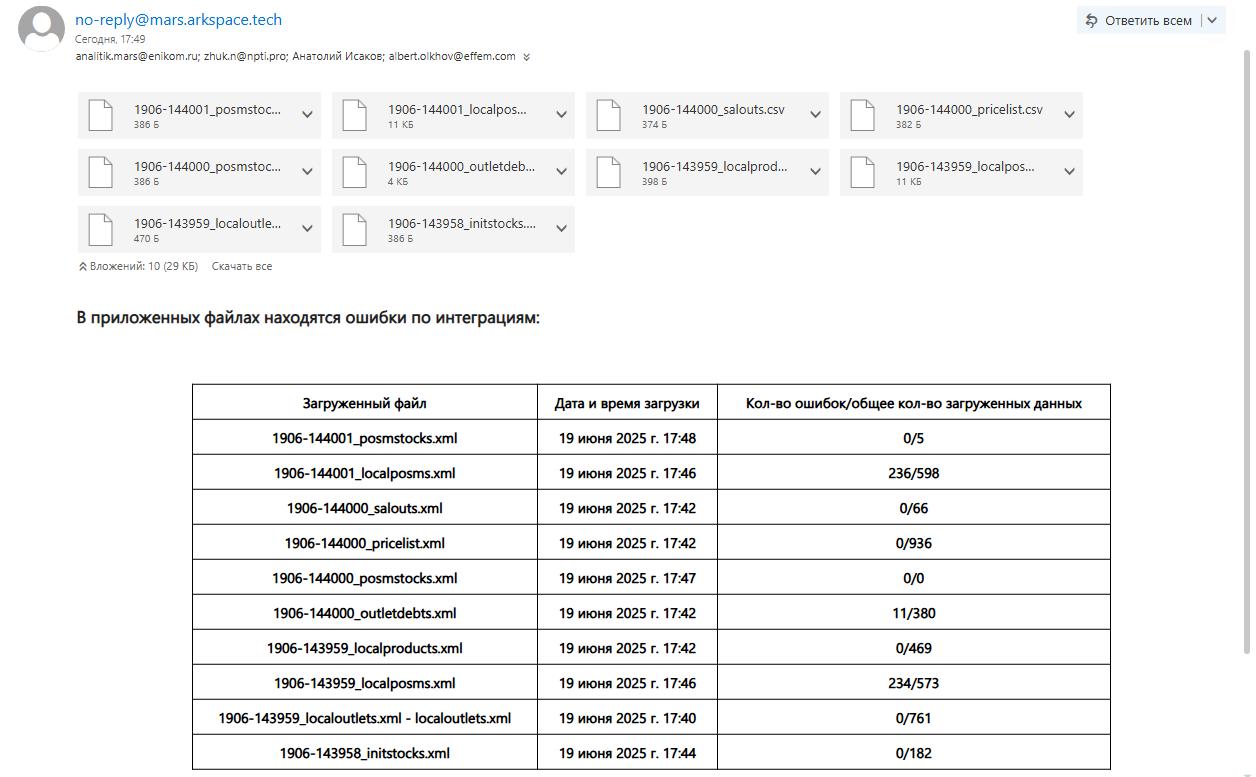Click header Кол-во ошибок/общее кол-во загруженных данных
The width and height of the screenshot is (1256, 777).
914,403
